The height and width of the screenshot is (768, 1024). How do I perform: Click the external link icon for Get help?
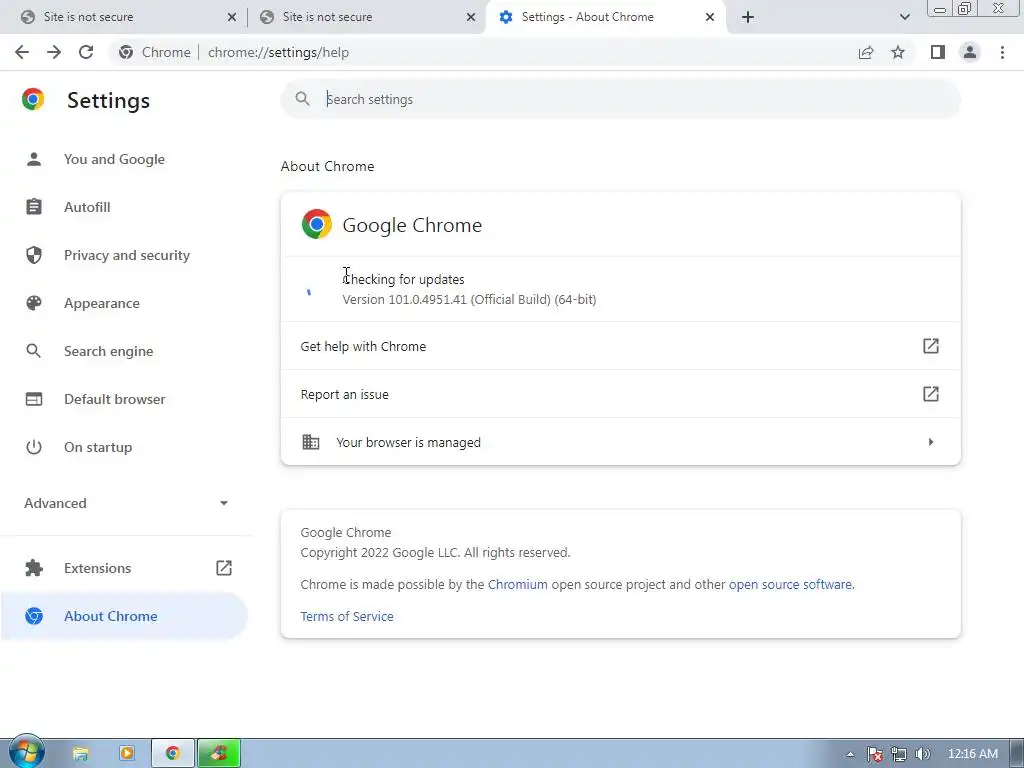[931, 346]
